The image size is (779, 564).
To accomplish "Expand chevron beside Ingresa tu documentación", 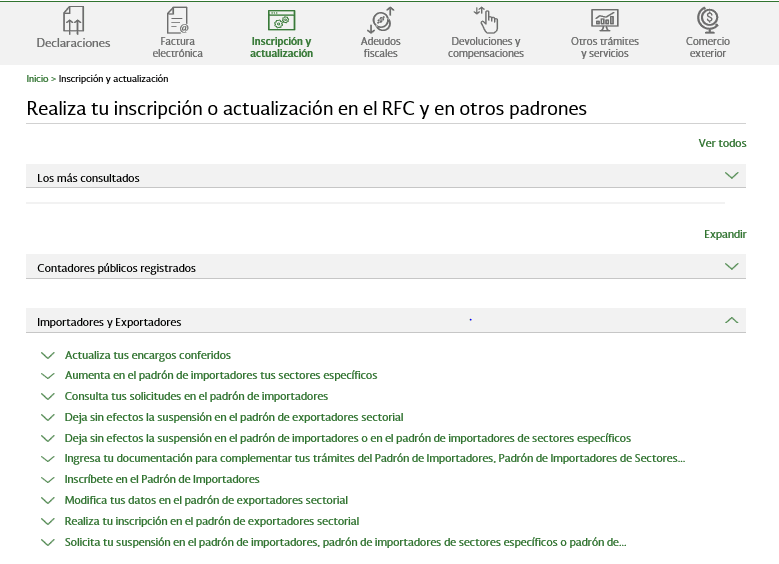I will 48,459.
